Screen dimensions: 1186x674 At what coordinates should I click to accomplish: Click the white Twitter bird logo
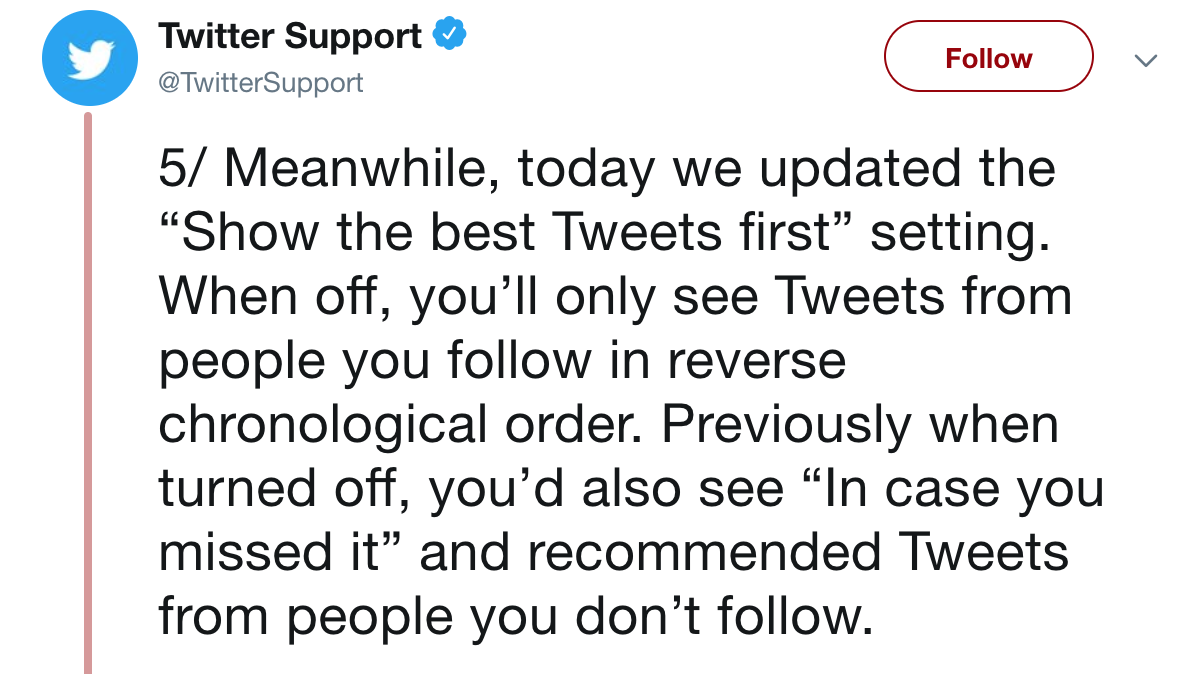pos(90,59)
